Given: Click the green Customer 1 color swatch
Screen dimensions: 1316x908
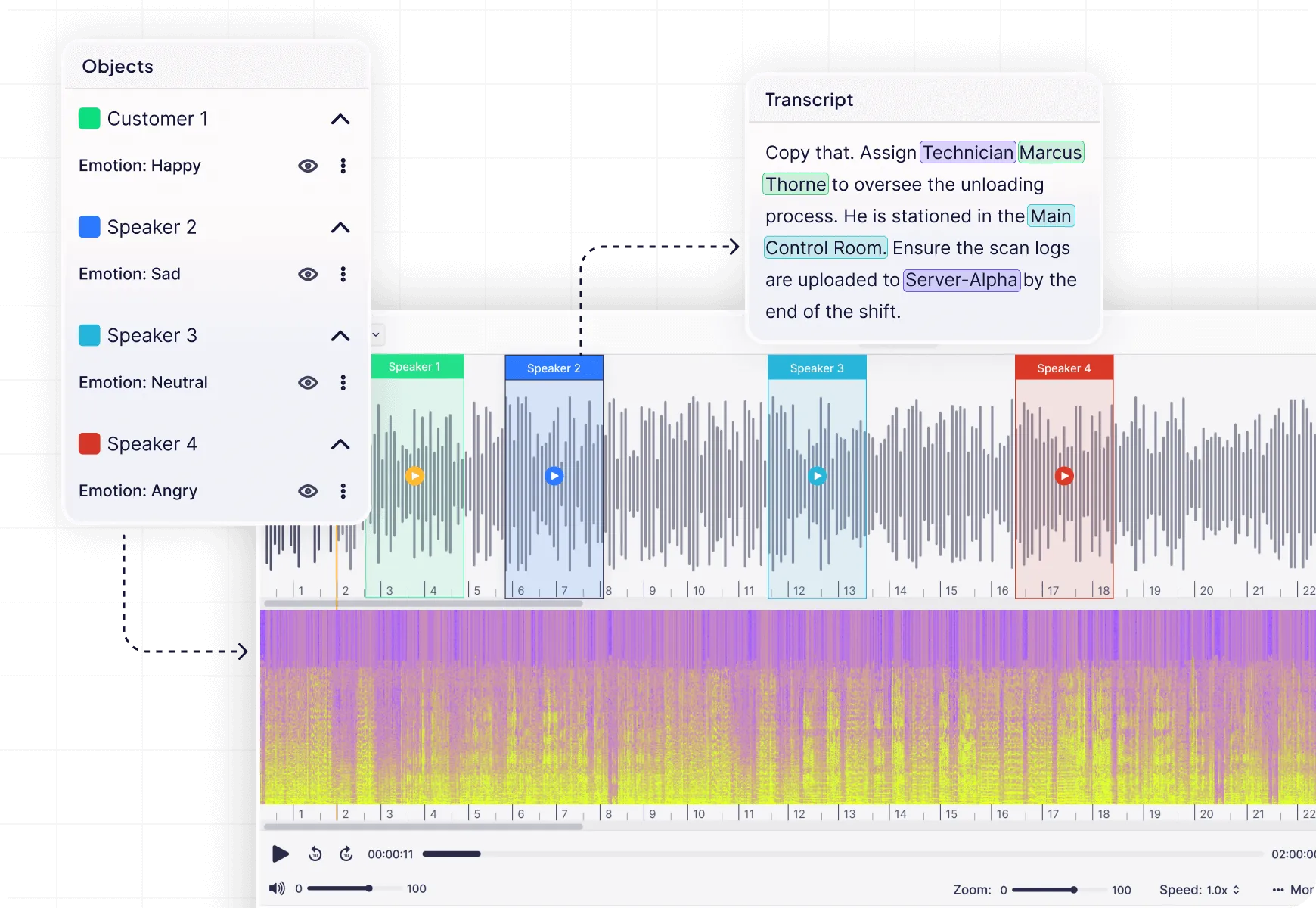Looking at the screenshot, I should tap(89, 119).
